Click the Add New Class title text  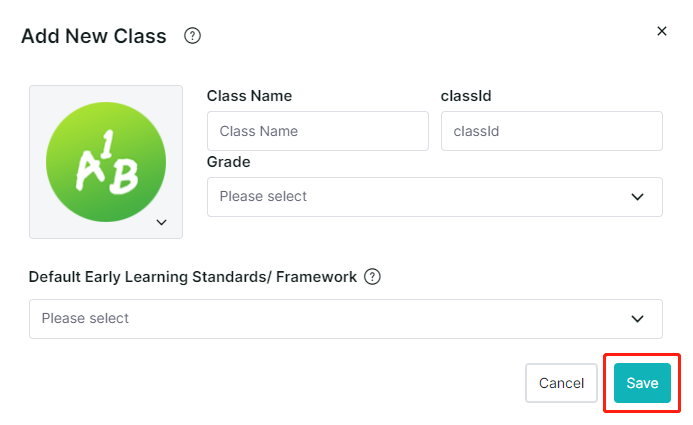coord(94,36)
